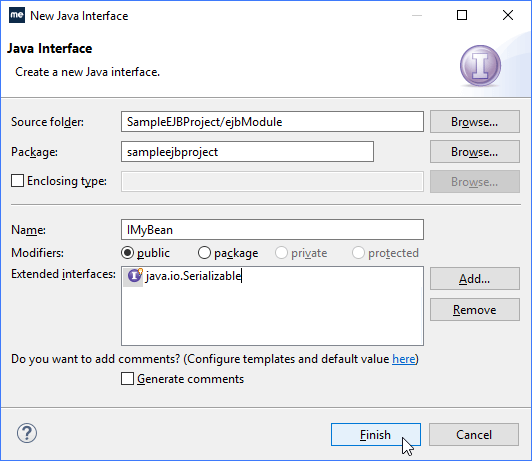Browse for the Package
This screenshot has height=461, width=532.
point(475,152)
